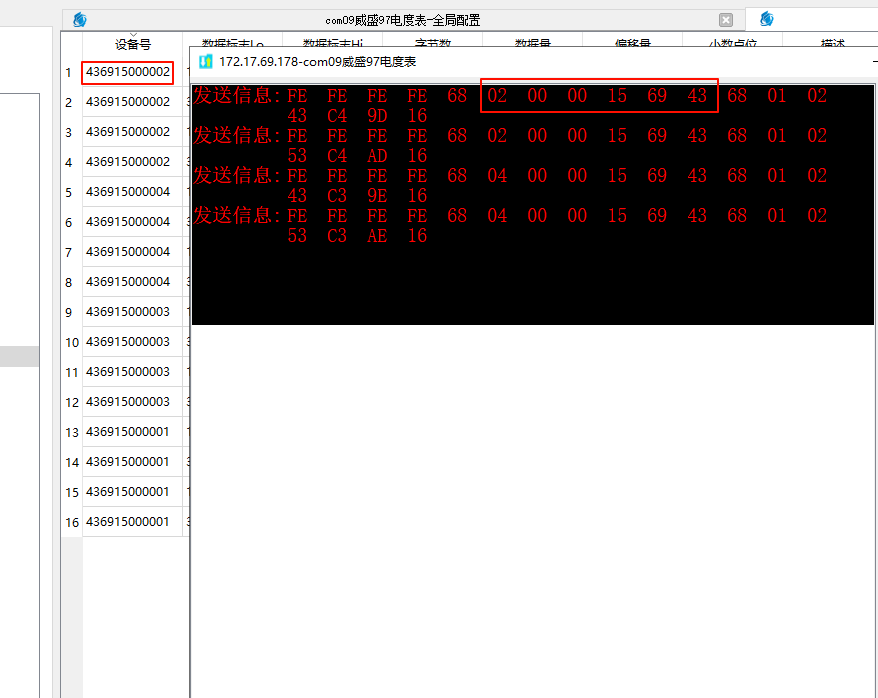
Task: Close the com09威盛97电度表-全局配置 tab
Action: pyautogui.click(x=726, y=20)
